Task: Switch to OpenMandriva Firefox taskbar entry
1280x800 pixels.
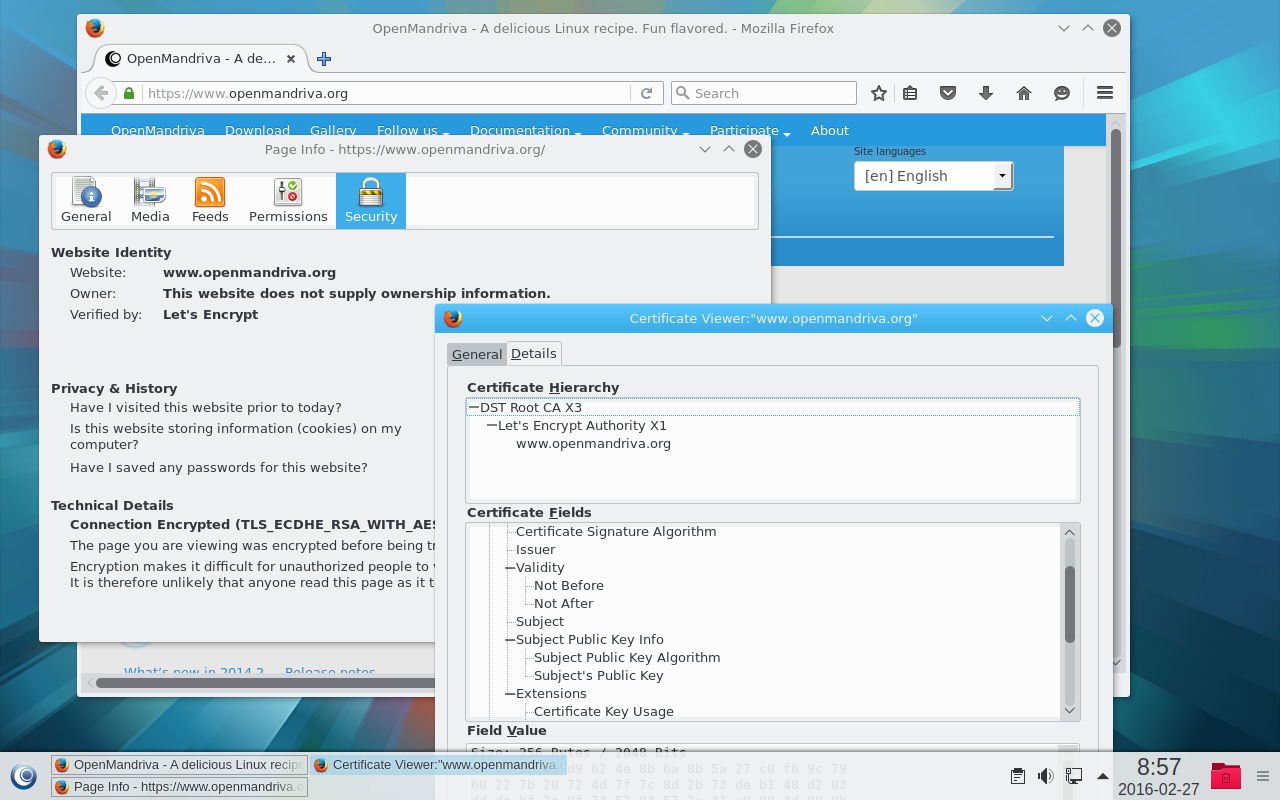Action: point(179,765)
